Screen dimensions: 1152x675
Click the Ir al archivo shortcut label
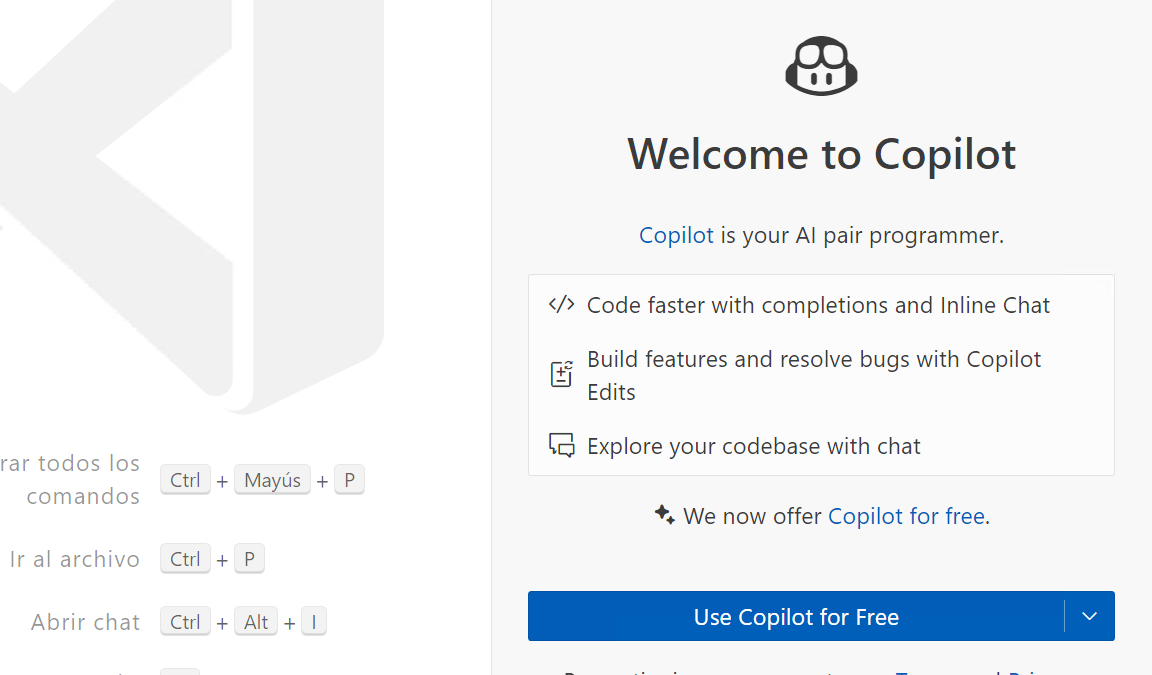(74, 559)
